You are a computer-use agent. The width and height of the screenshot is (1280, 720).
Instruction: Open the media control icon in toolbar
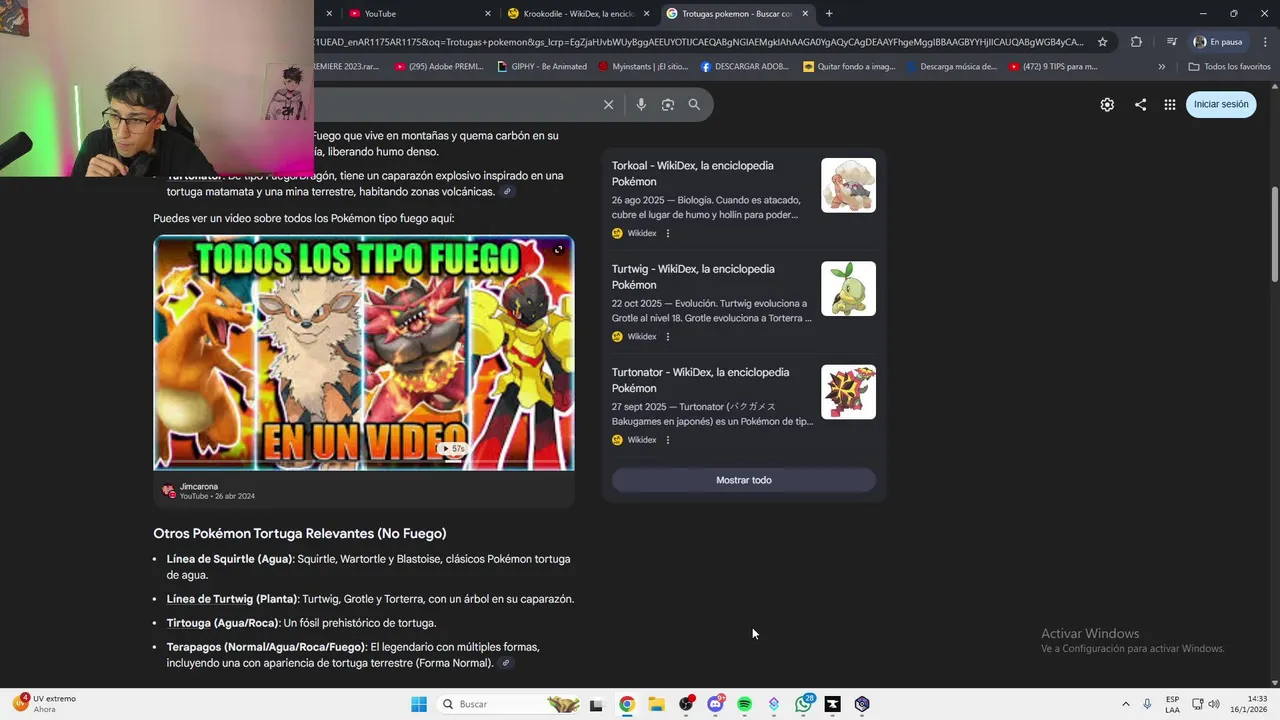[1172, 42]
